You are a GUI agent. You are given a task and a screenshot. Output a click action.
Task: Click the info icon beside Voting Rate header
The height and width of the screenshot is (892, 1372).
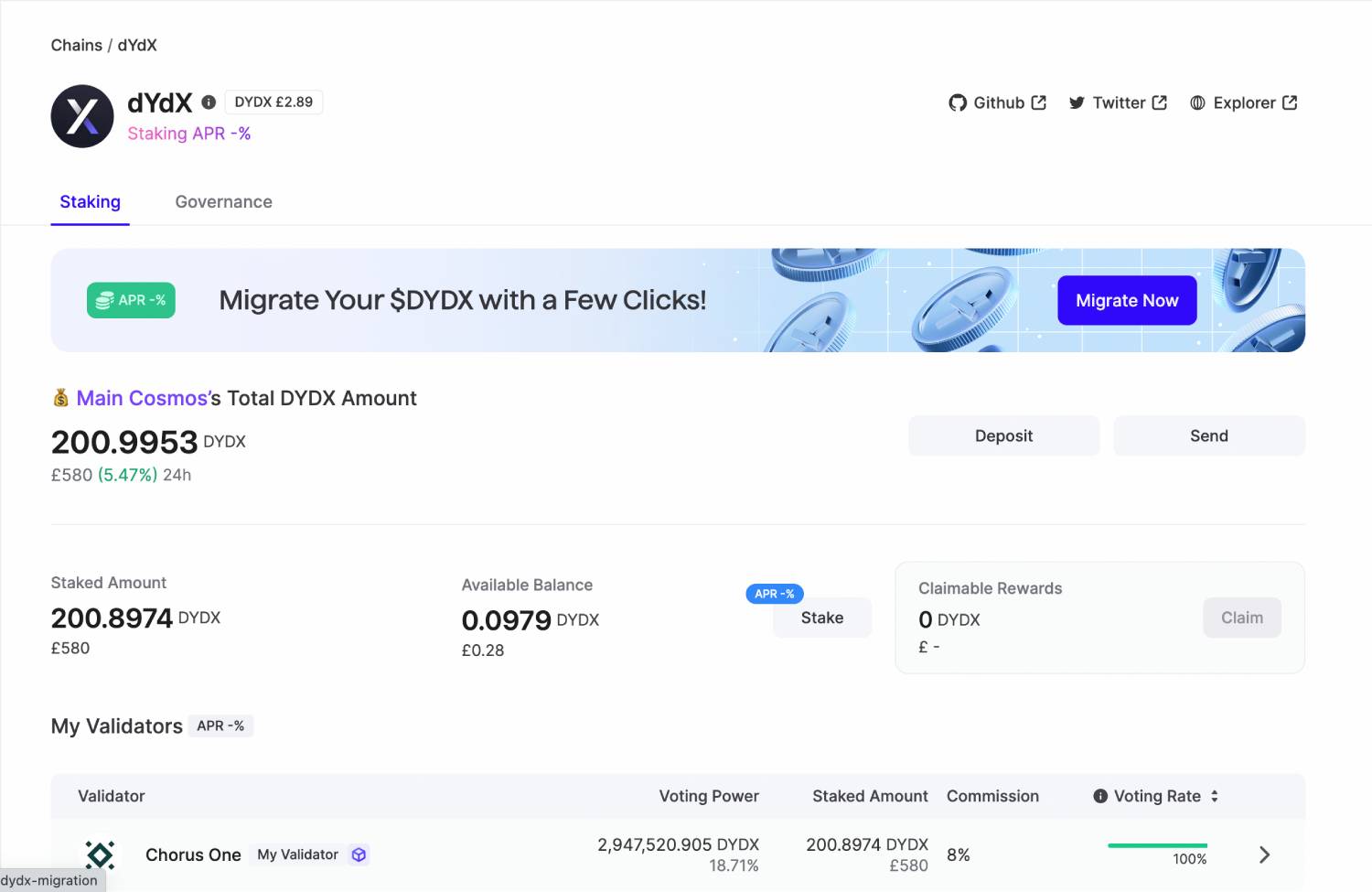tap(1099, 796)
